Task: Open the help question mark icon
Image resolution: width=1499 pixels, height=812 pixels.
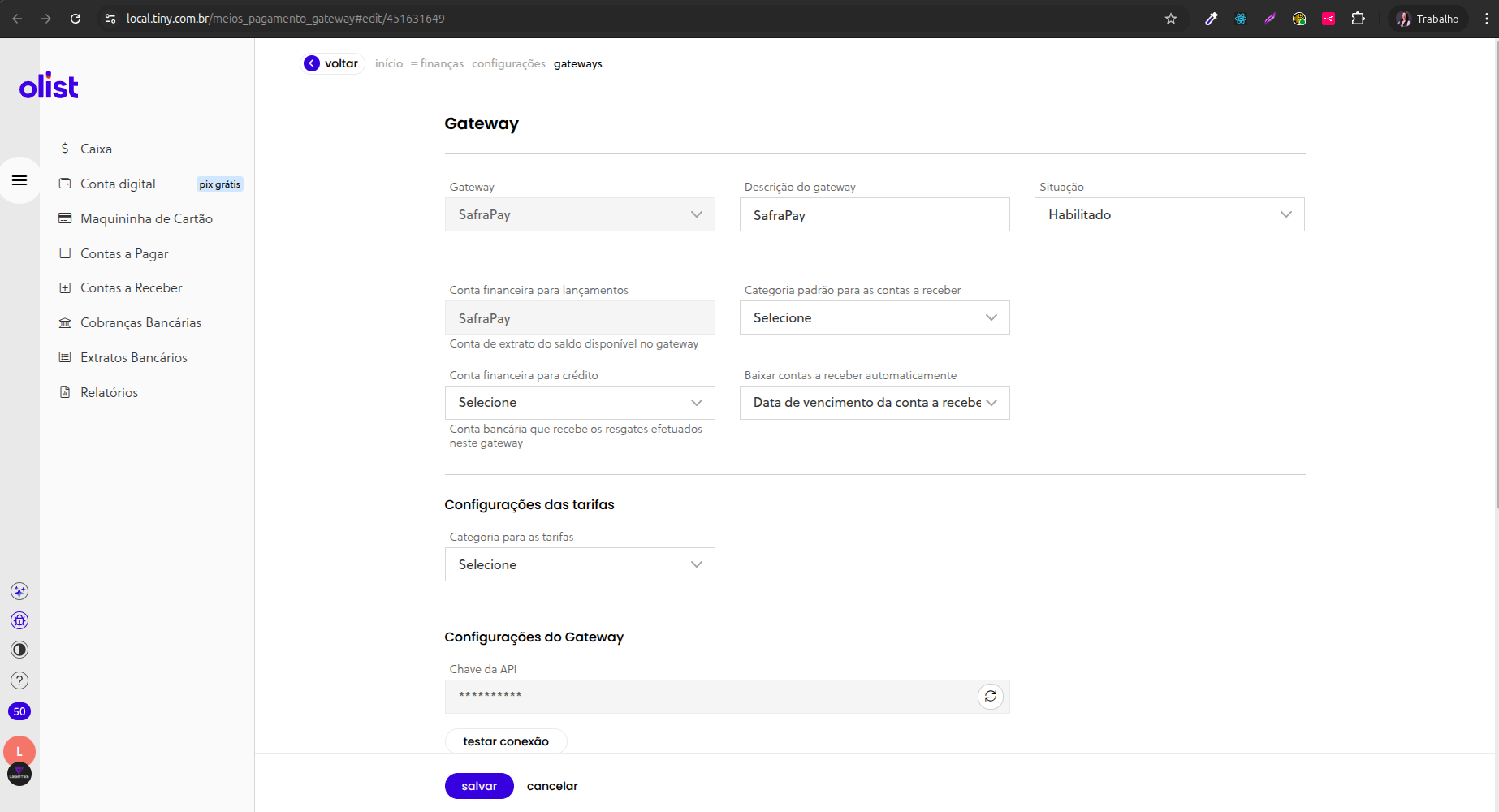Action: pyautogui.click(x=19, y=680)
